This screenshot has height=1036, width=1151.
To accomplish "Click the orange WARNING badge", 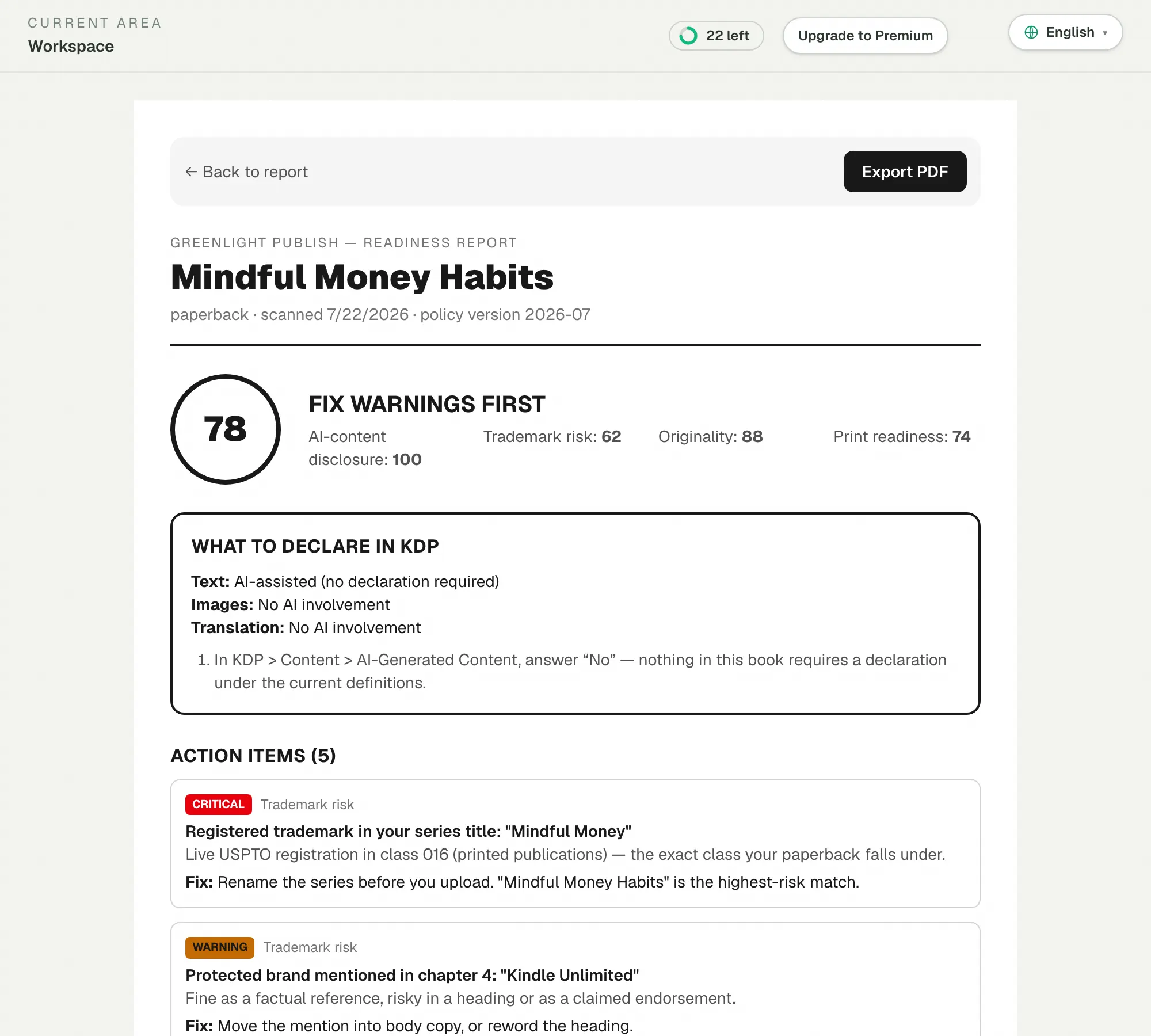I will click(220, 947).
